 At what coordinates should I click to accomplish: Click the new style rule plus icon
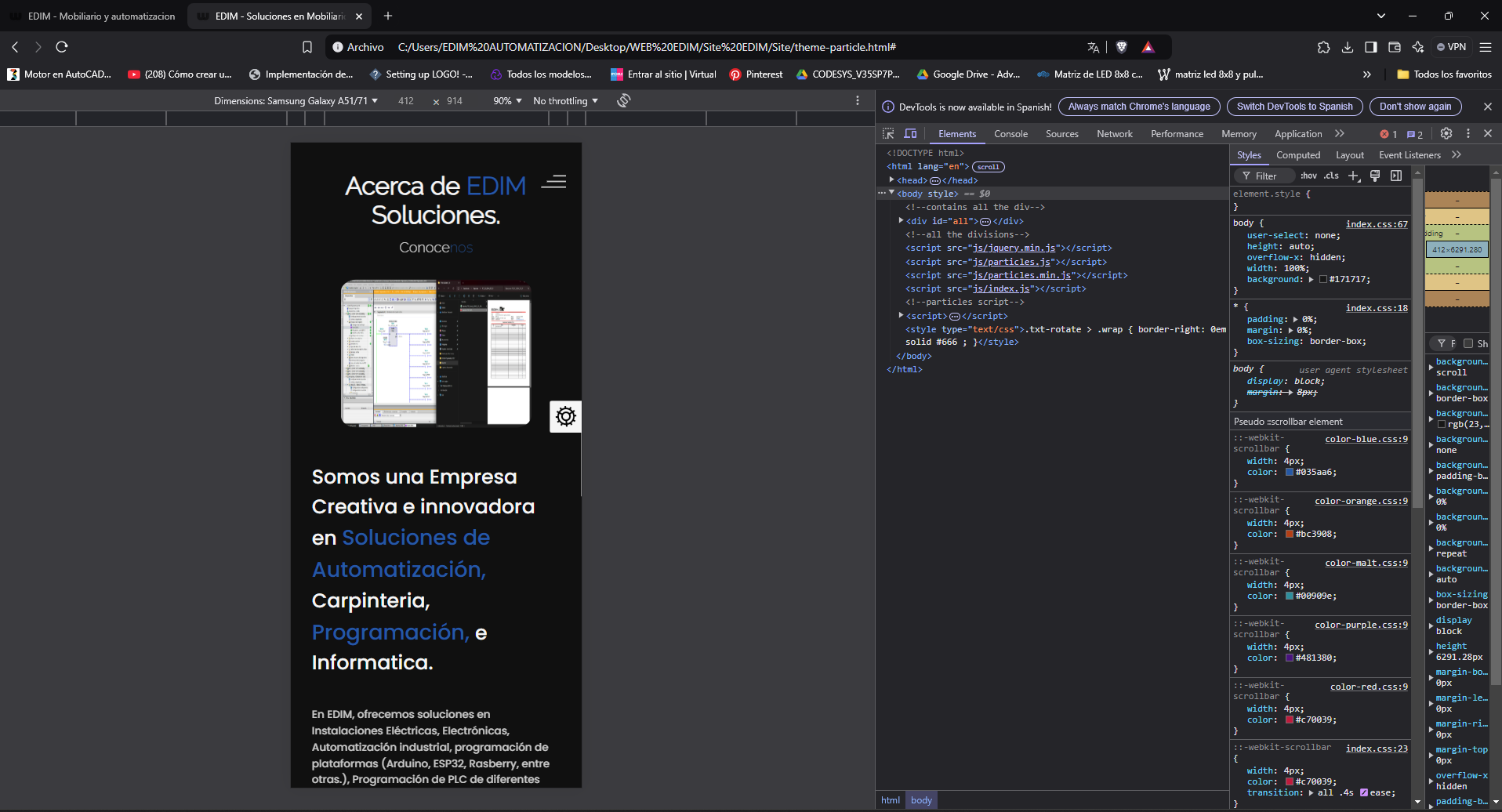(1354, 176)
